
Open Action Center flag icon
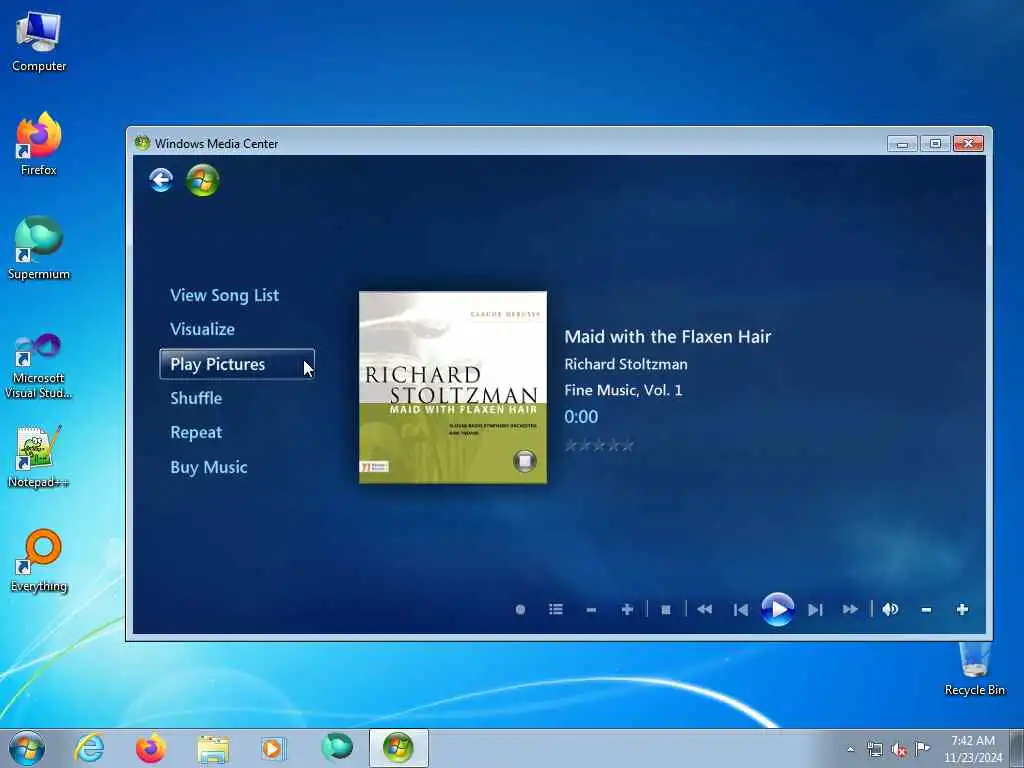922,748
